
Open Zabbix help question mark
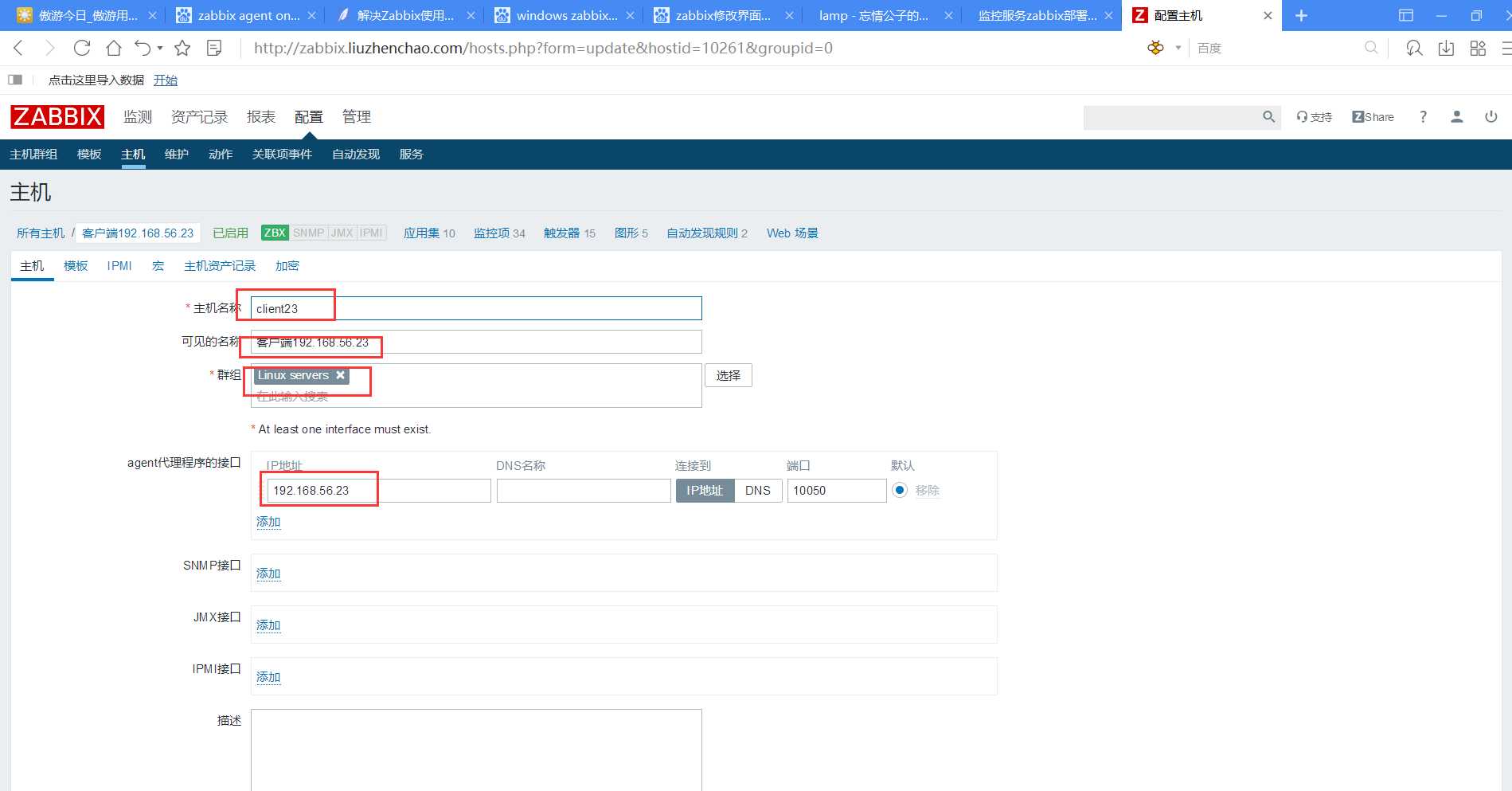pos(1423,117)
